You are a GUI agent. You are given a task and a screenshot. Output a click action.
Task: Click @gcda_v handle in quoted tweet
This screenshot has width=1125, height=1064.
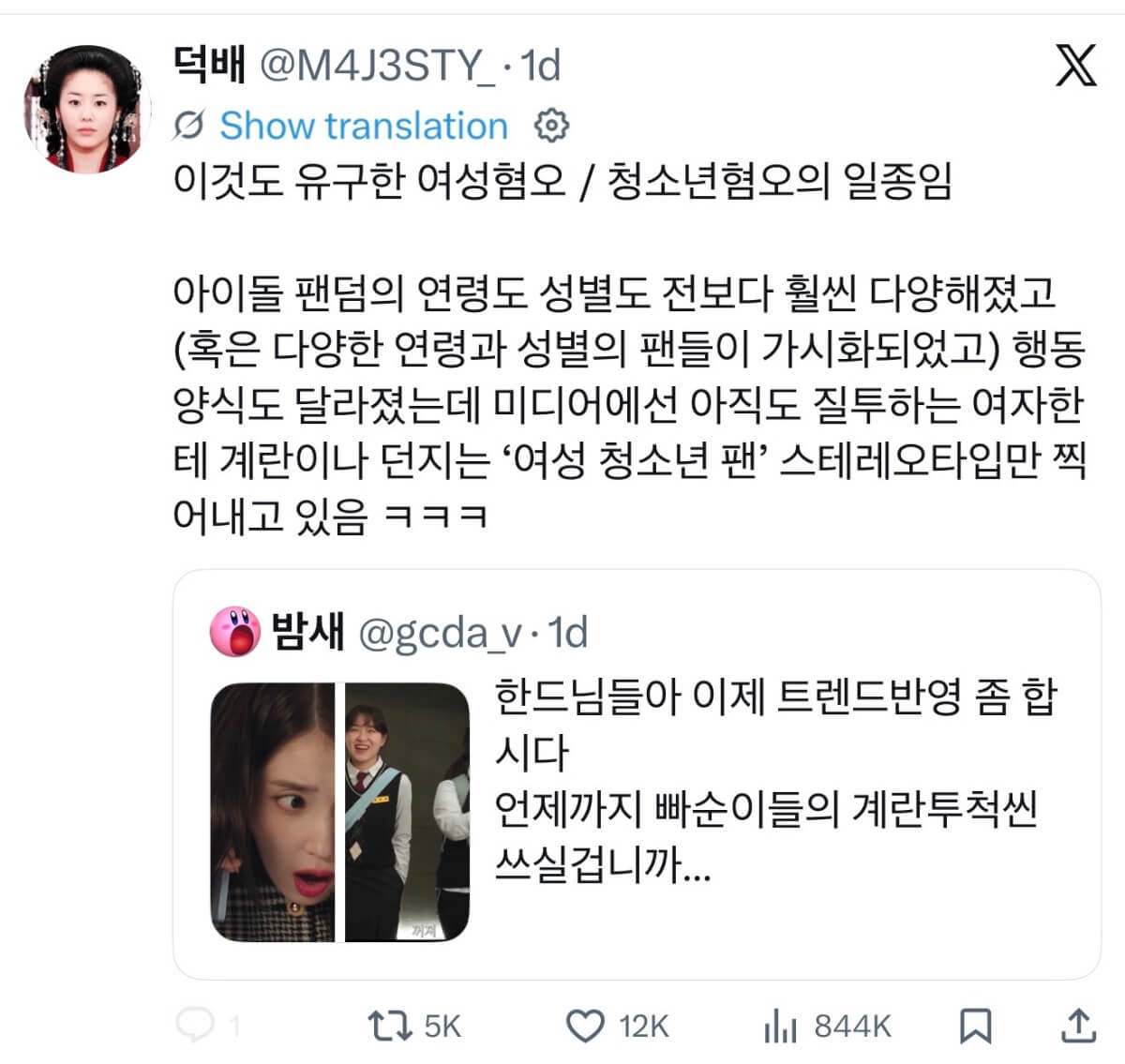coord(442,635)
